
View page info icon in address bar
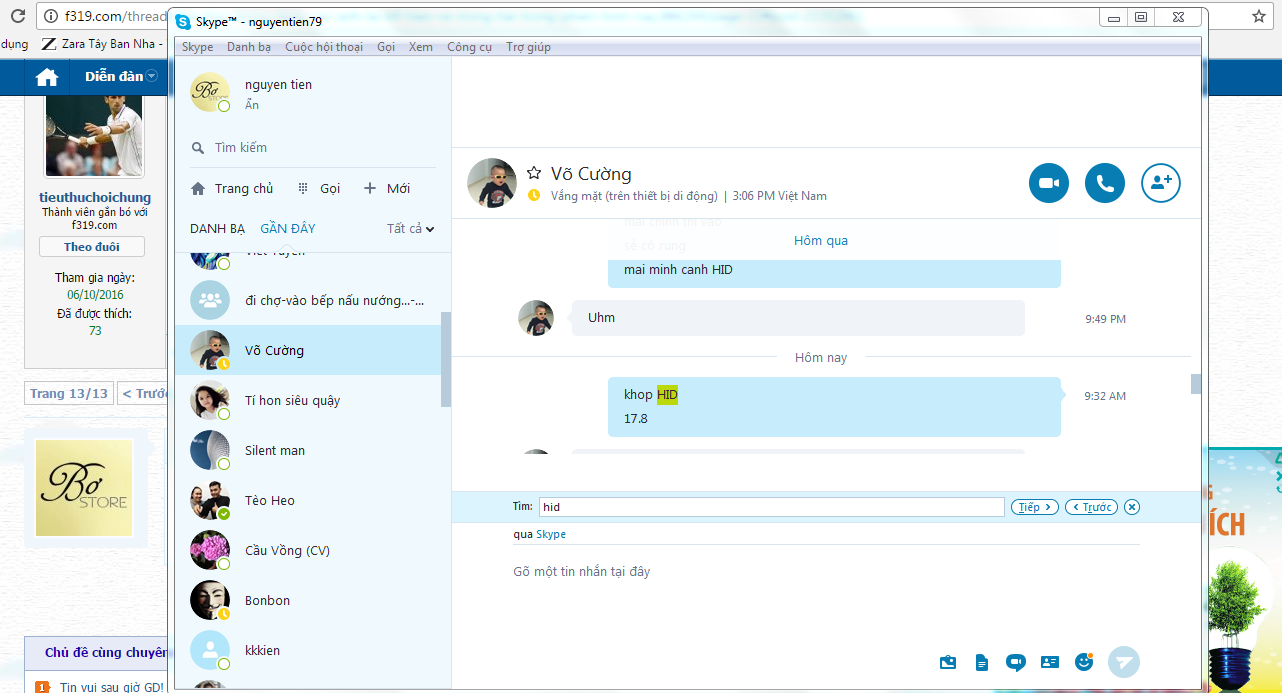coord(51,16)
